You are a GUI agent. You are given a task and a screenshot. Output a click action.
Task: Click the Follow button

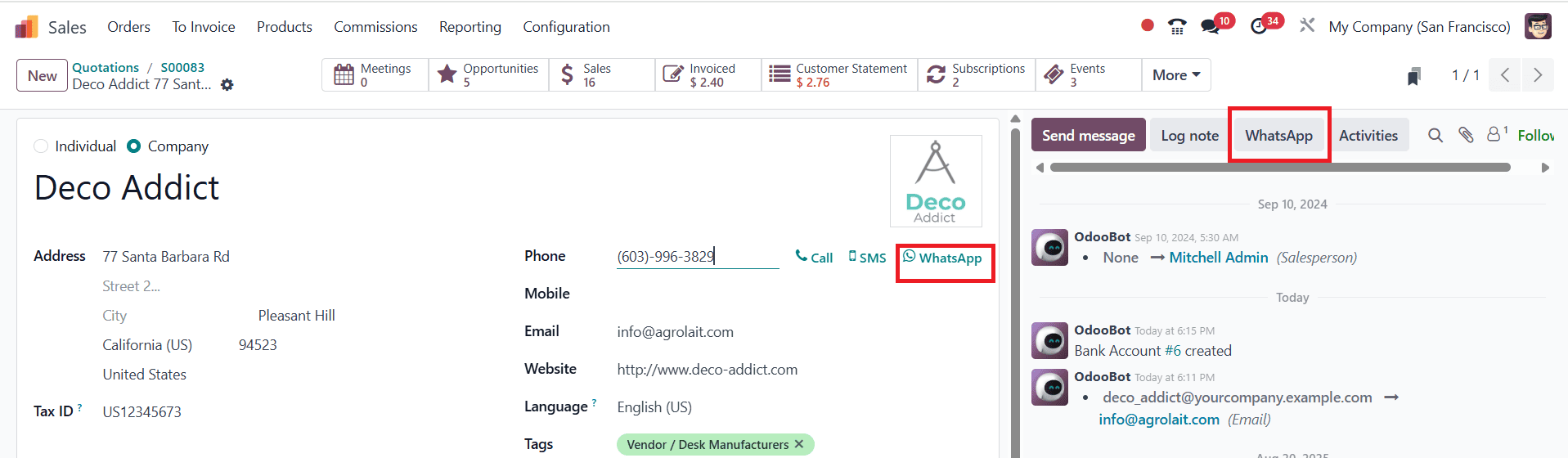[x=1536, y=135]
